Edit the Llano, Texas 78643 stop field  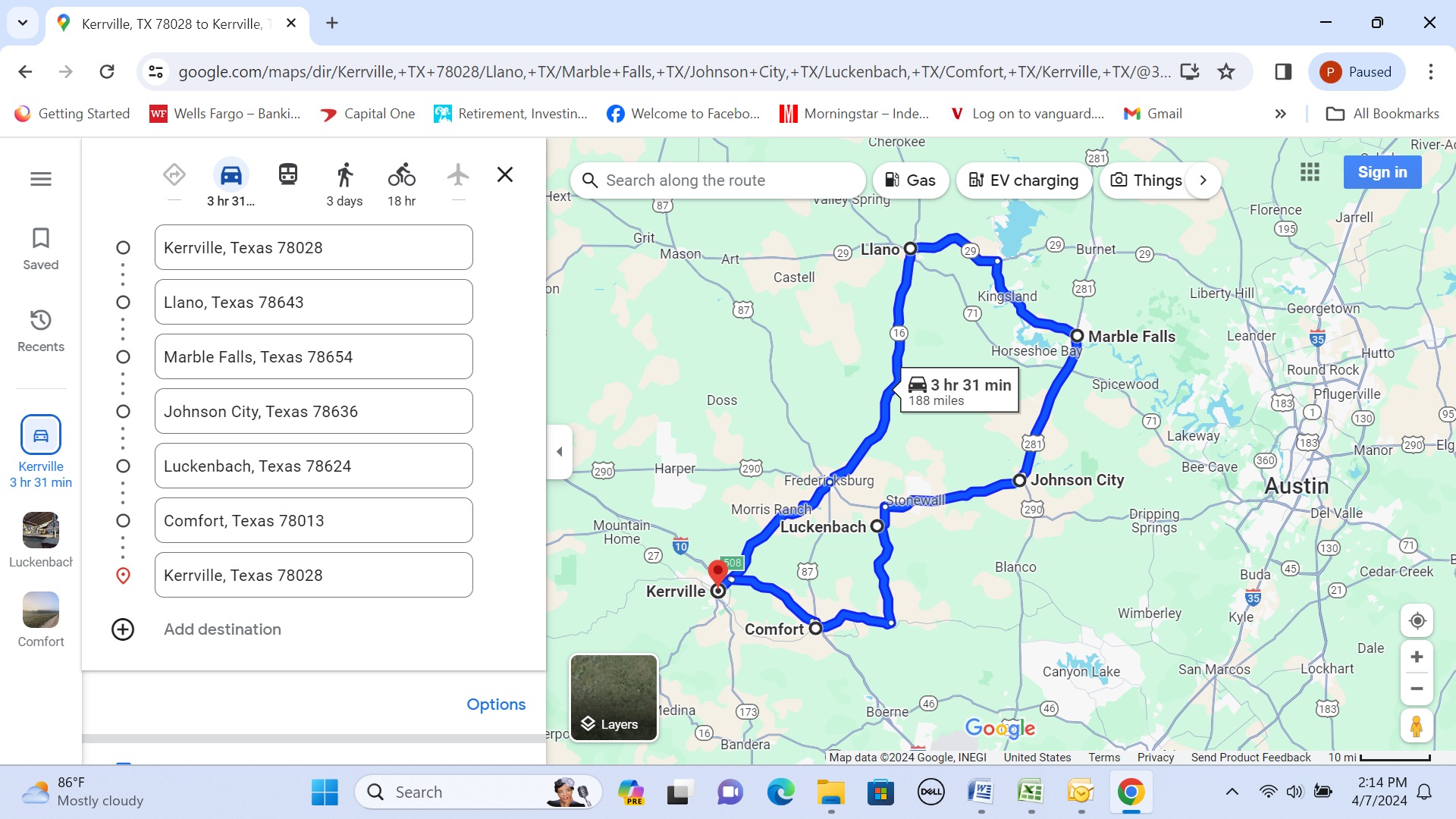coord(314,303)
